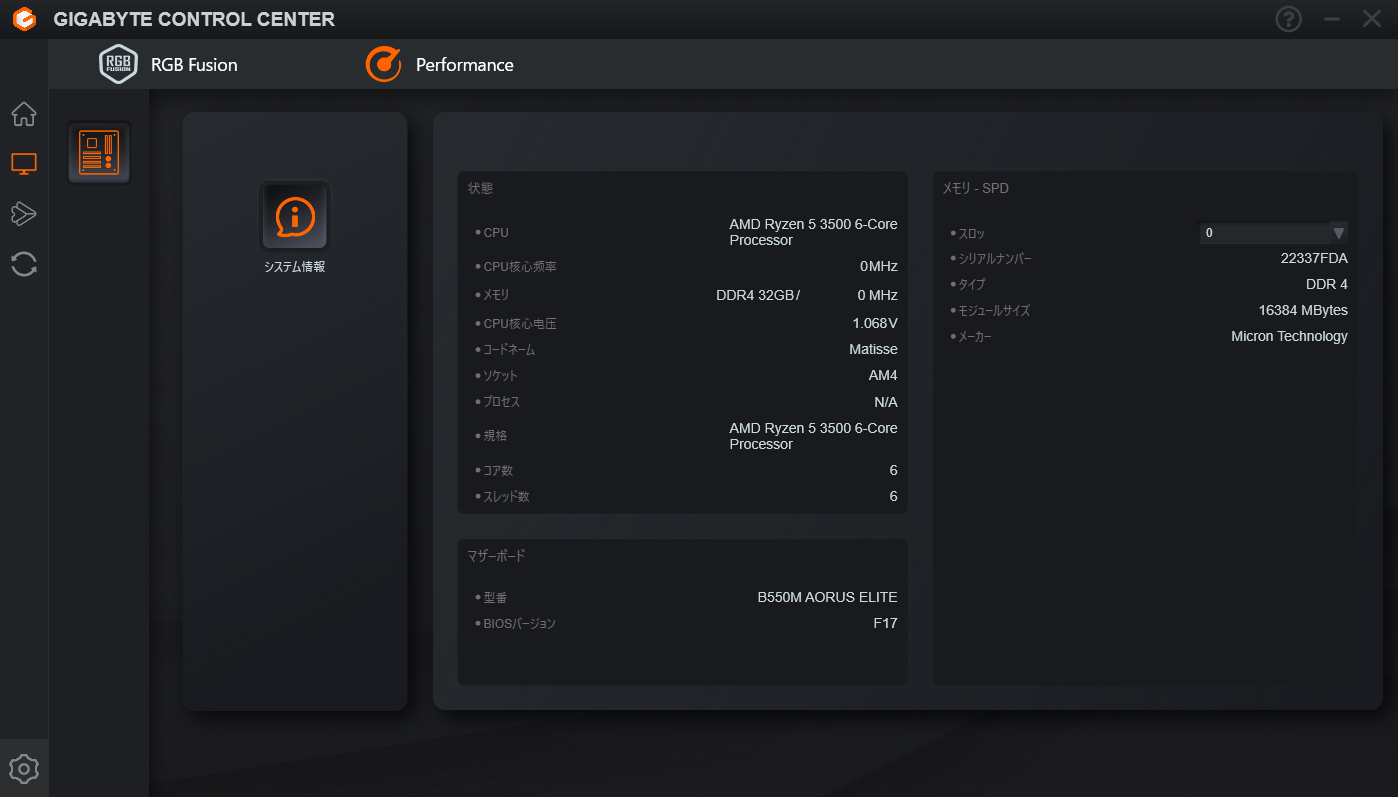1398x797 pixels.
Task: Go to Home icon in sidebar
Action: click(x=24, y=114)
